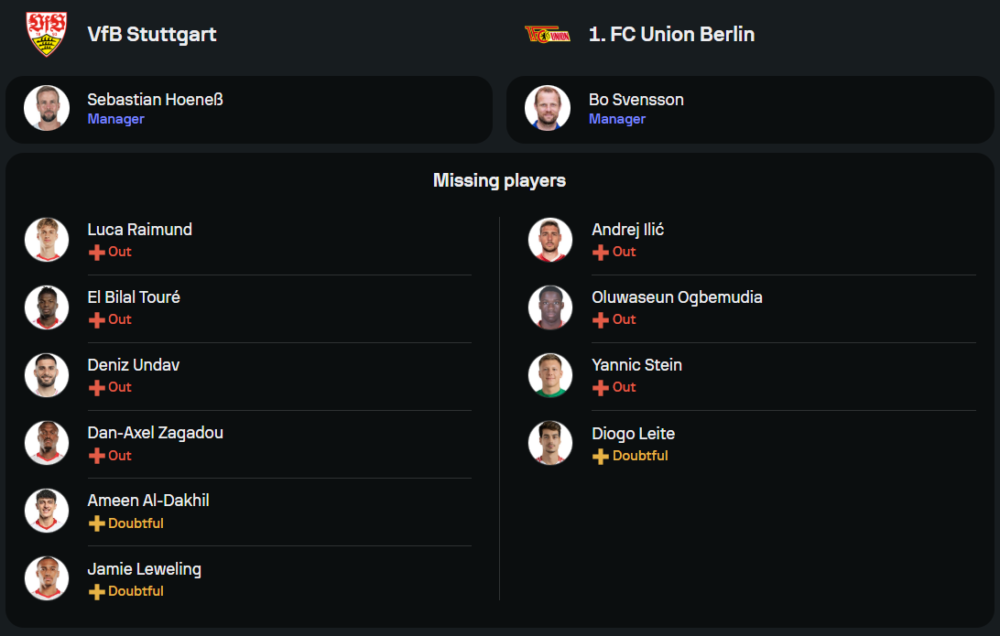Click Sebastian Hoeneß manager name

click(155, 99)
